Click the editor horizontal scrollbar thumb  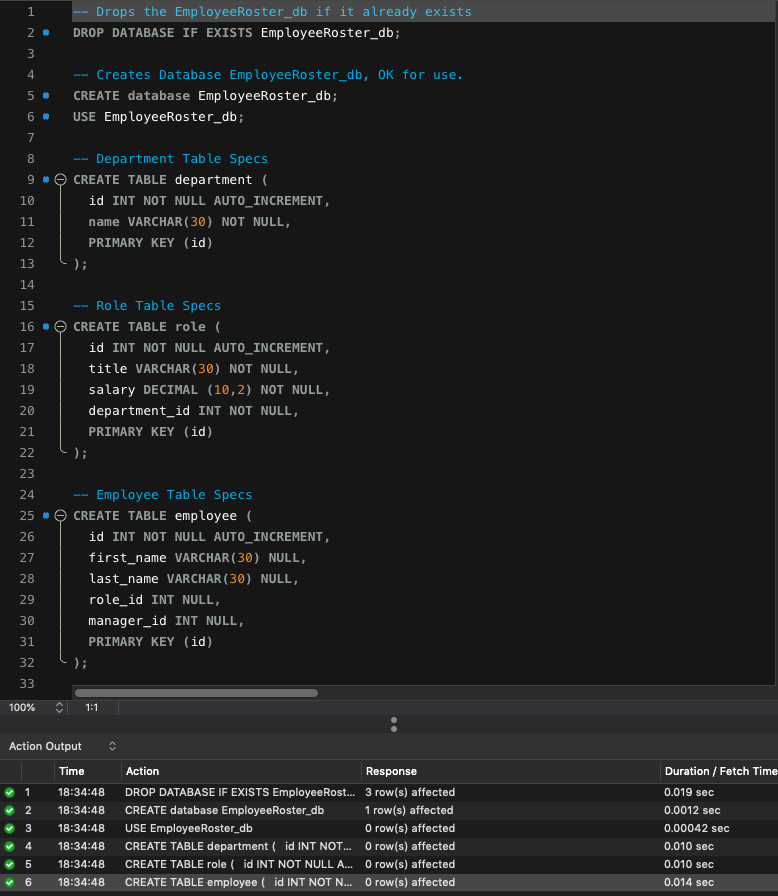click(196, 693)
